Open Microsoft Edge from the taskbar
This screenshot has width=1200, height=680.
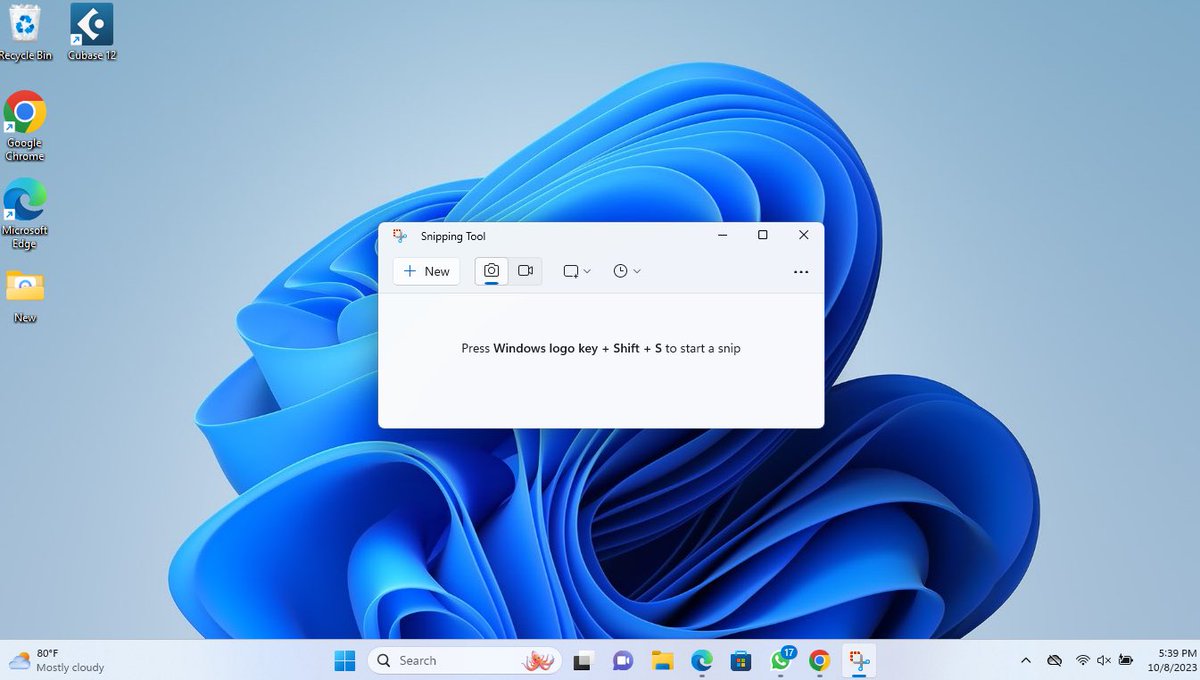click(x=701, y=660)
